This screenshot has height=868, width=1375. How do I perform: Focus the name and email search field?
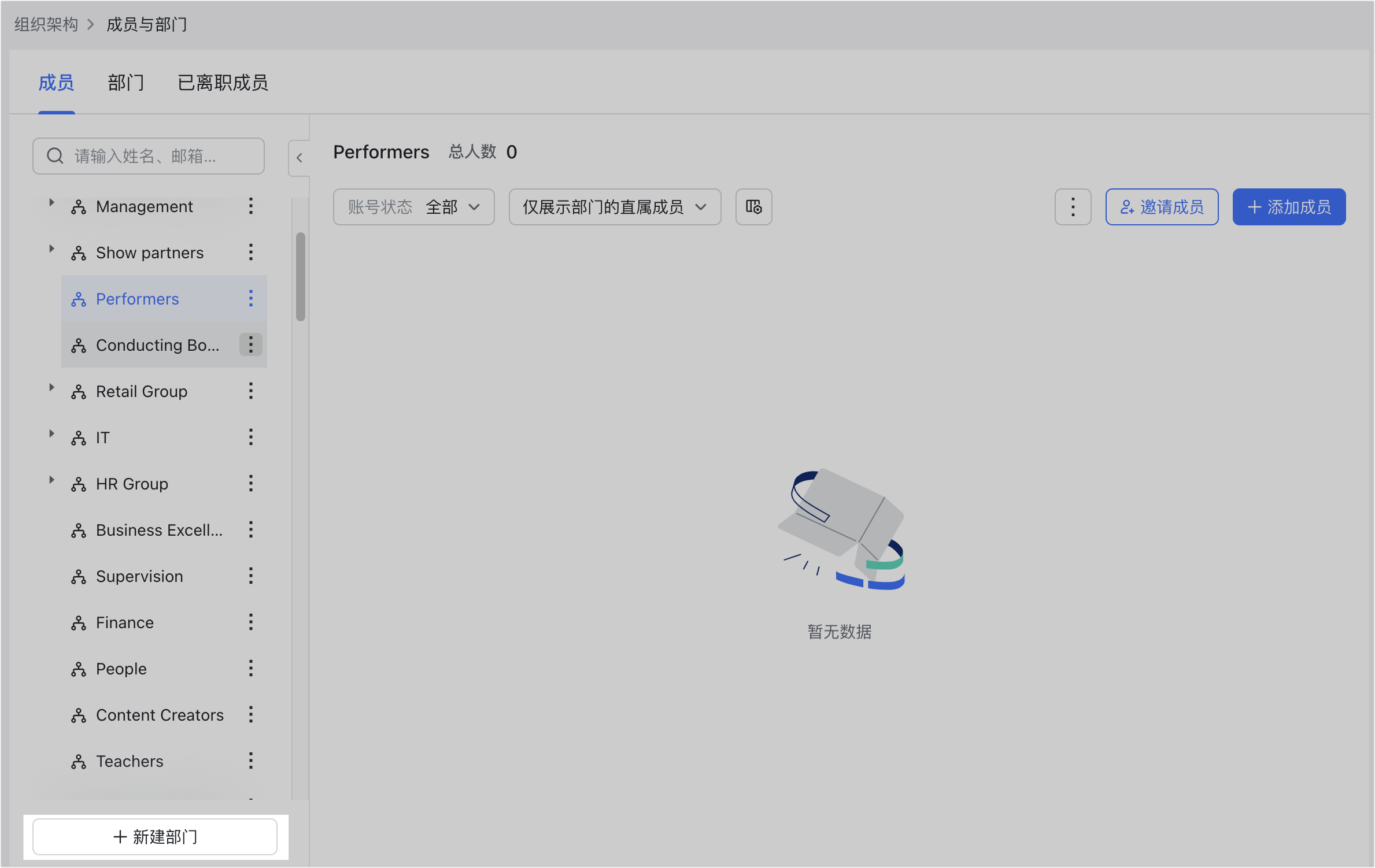(x=149, y=156)
